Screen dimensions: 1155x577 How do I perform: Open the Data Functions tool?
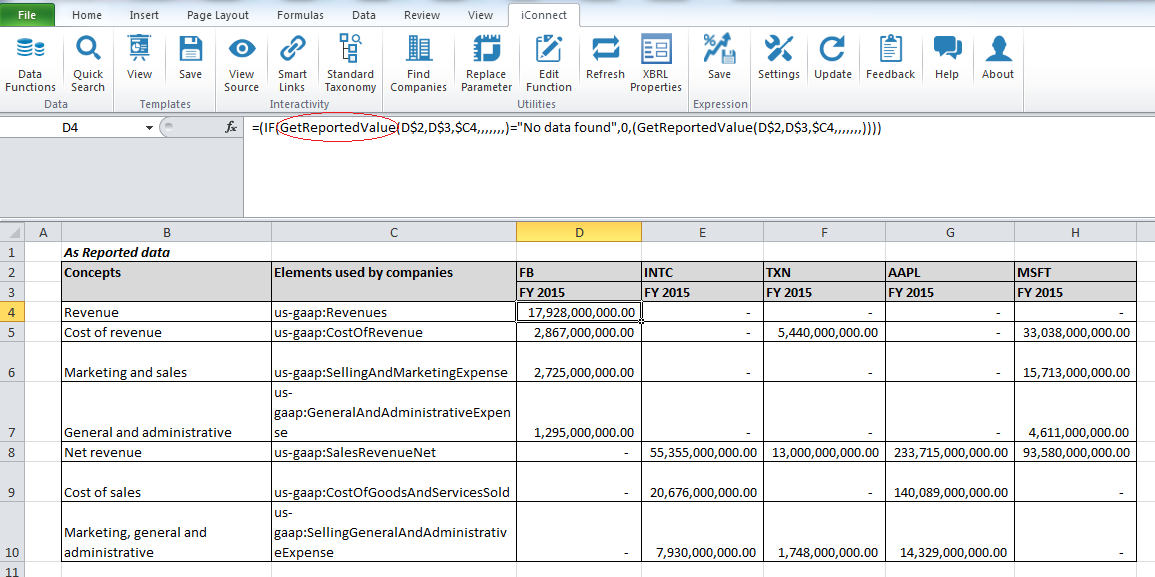(30, 65)
